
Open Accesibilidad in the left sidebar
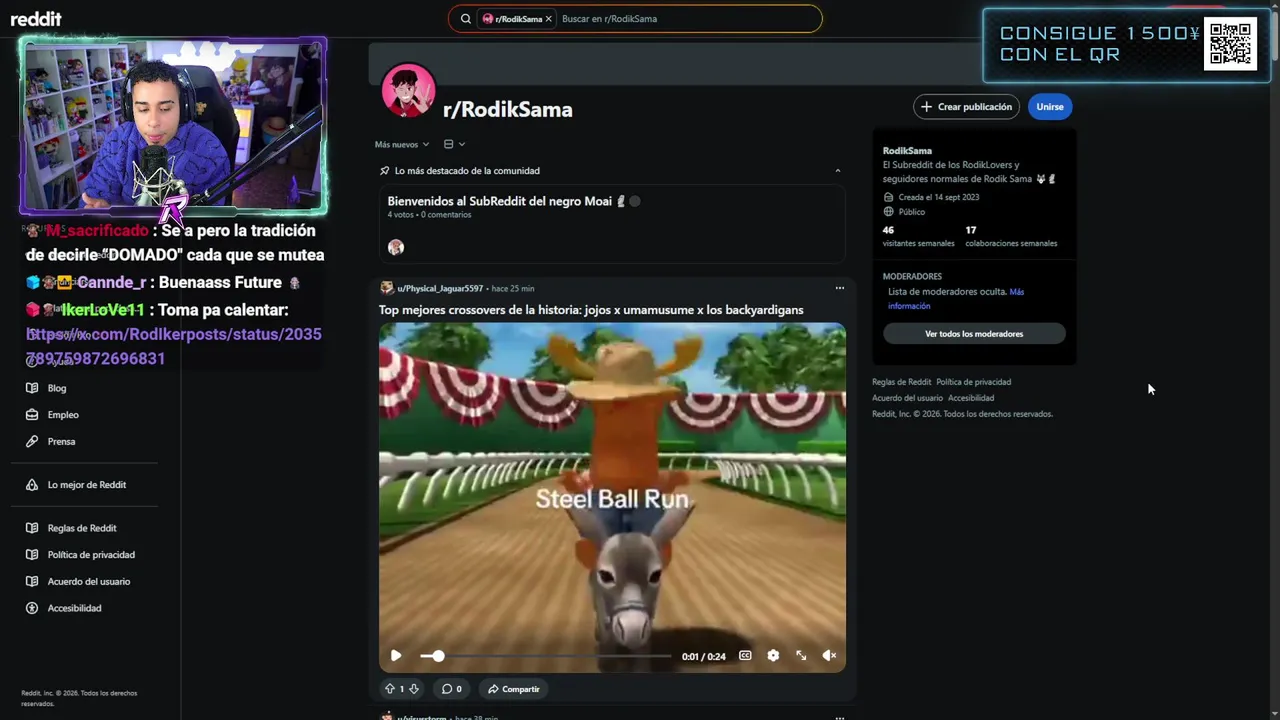pos(74,608)
